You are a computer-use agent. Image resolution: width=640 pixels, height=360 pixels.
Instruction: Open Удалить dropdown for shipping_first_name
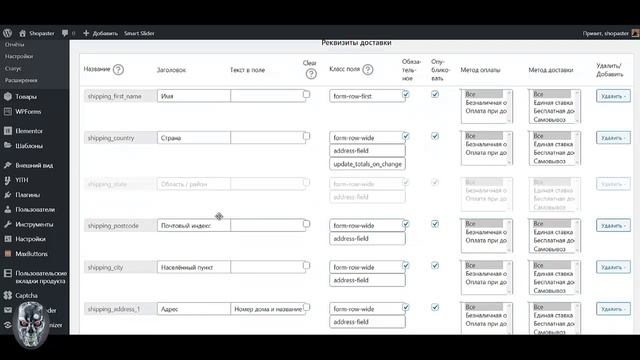(x=613, y=96)
